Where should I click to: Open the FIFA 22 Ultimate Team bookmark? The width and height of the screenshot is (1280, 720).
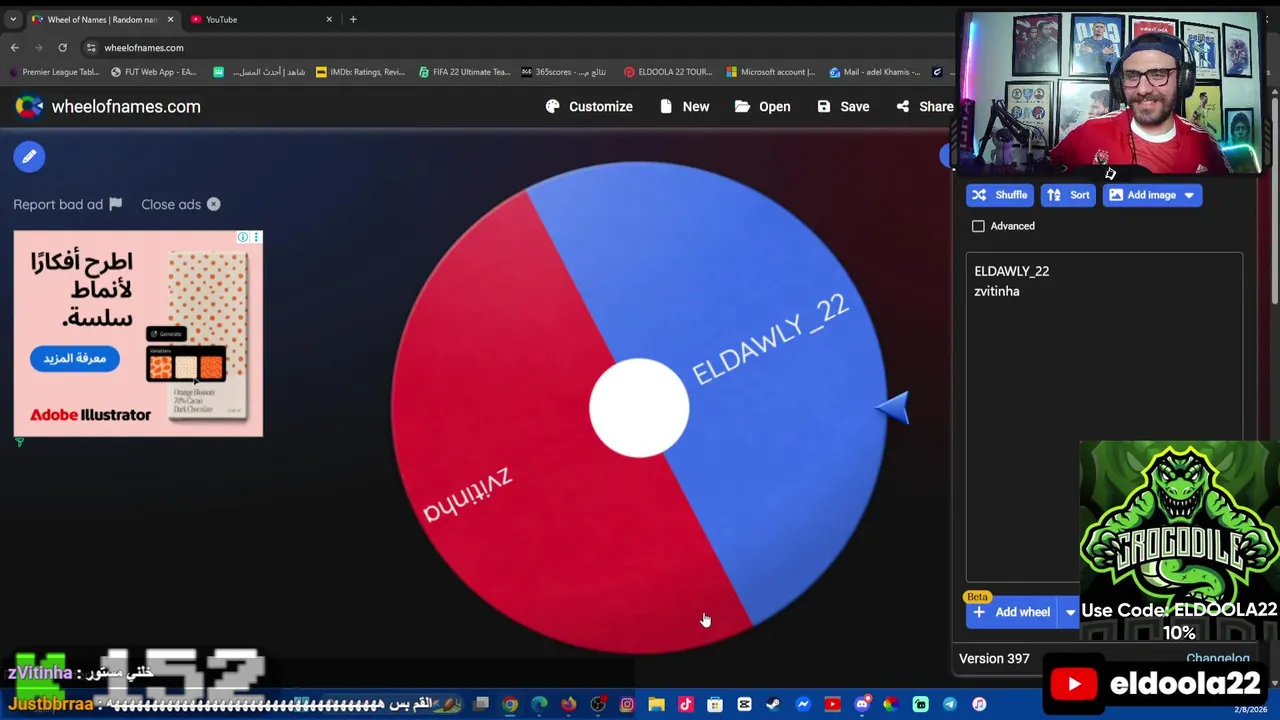point(464,72)
